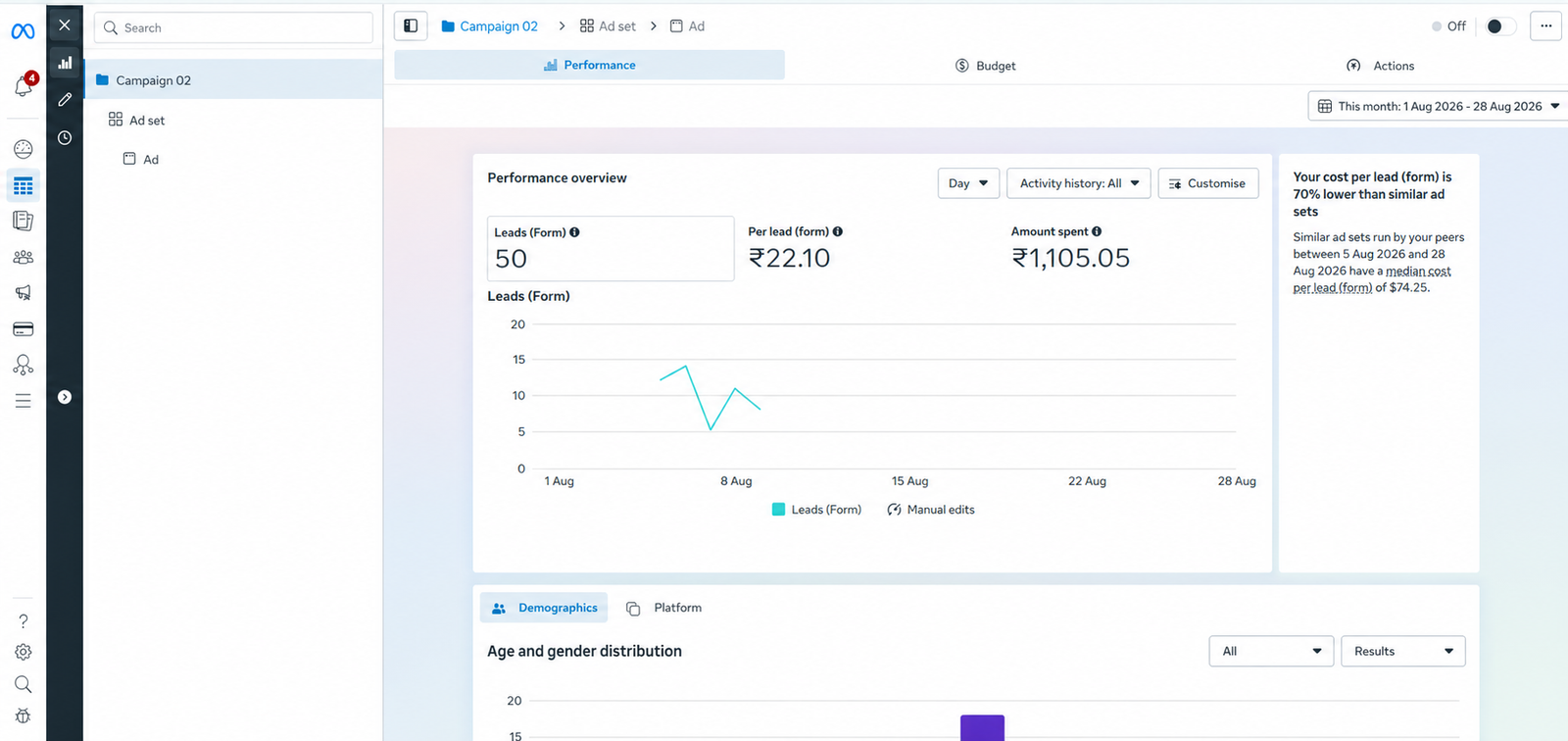This screenshot has width=1568, height=741.
Task: Open the All filter dropdown
Action: coord(1271,652)
